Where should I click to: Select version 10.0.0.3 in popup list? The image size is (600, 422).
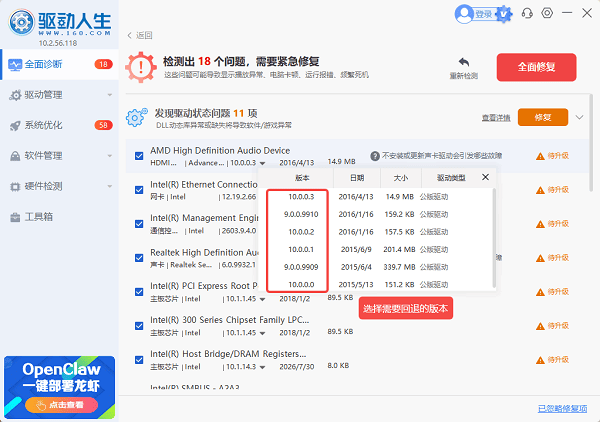coord(301,197)
